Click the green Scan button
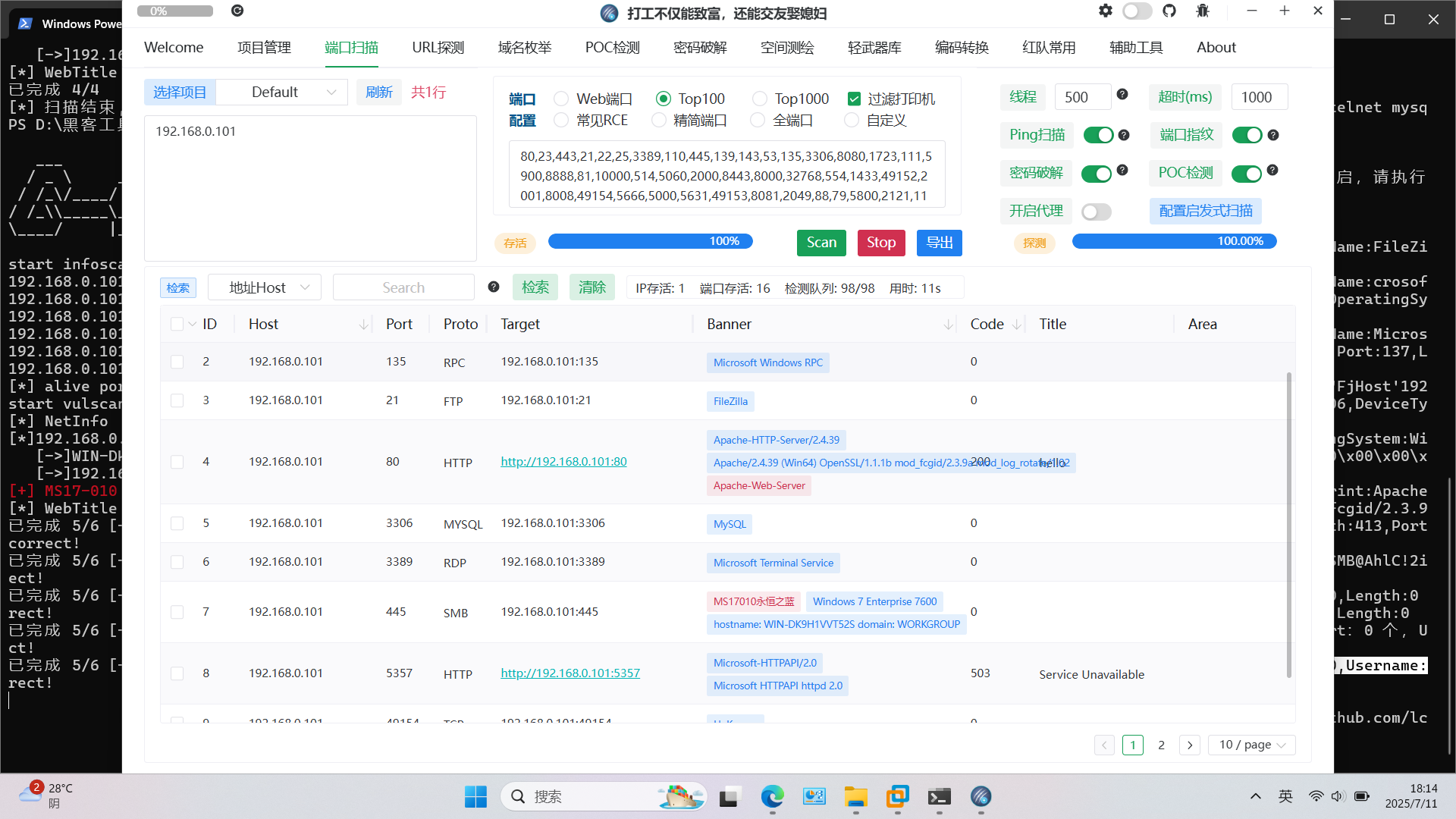This screenshot has width=1456, height=819. (821, 243)
